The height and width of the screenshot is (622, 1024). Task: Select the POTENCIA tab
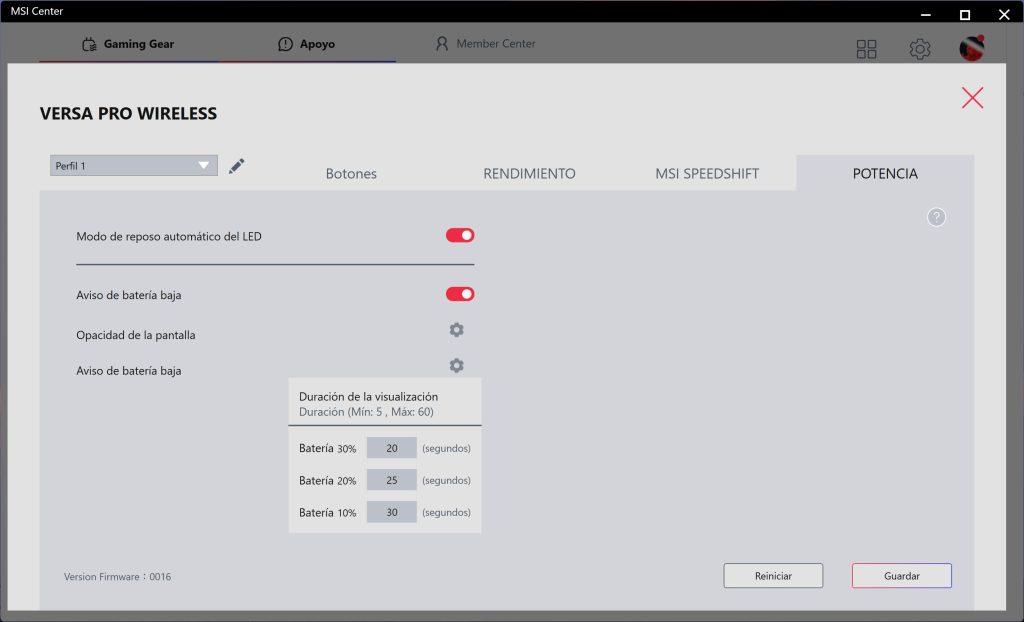point(885,174)
